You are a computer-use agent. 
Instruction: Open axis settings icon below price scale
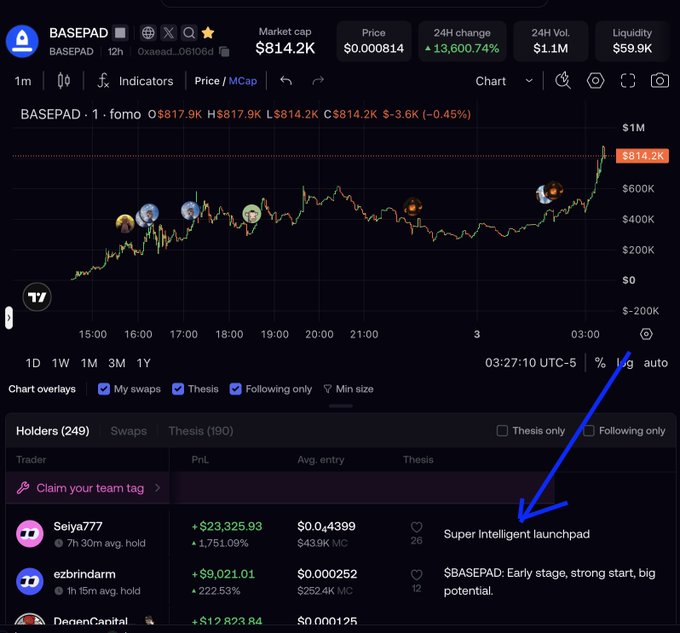(646, 334)
